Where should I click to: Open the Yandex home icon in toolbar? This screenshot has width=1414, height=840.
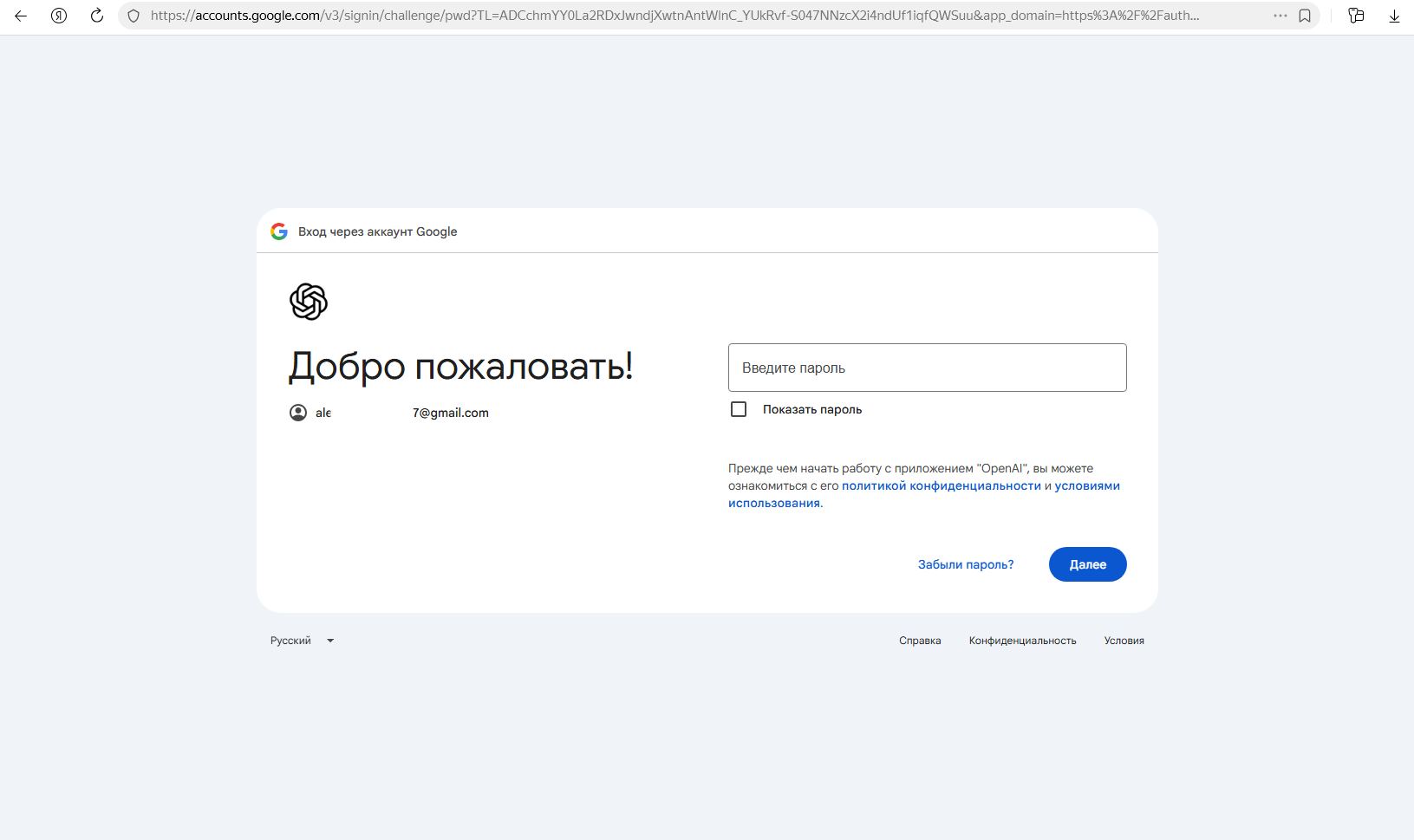point(59,16)
